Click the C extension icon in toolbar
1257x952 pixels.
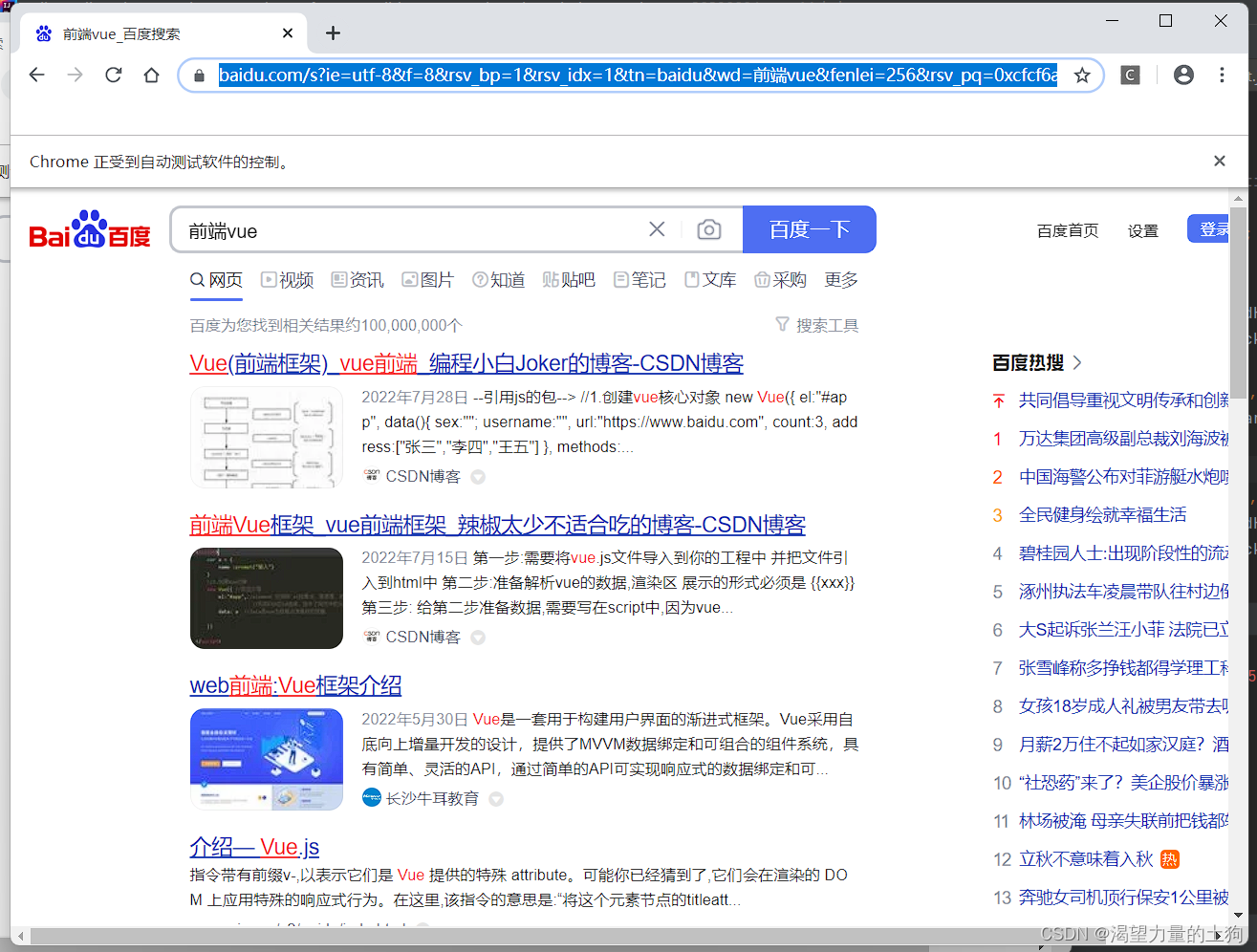(x=1130, y=75)
